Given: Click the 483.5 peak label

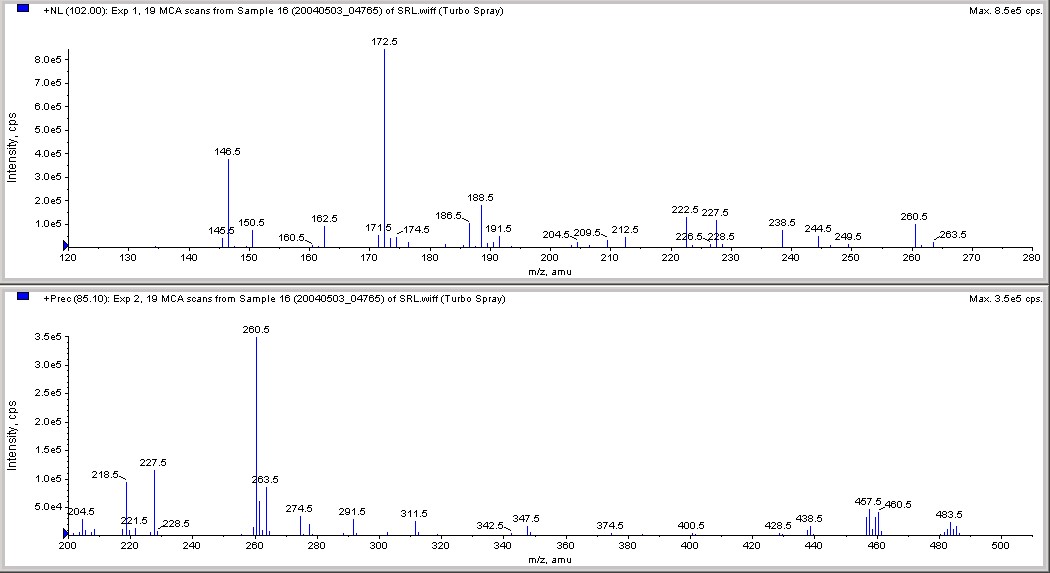Looking at the screenshot, I should [949, 515].
